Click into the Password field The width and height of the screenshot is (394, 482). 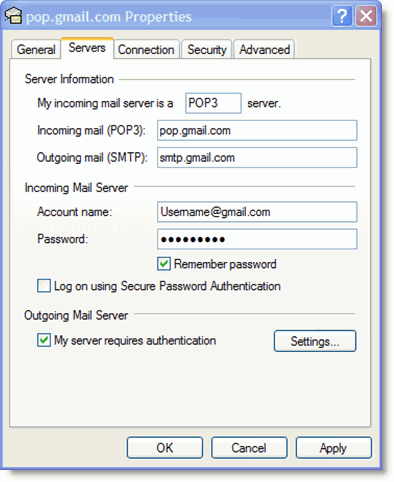[257, 239]
